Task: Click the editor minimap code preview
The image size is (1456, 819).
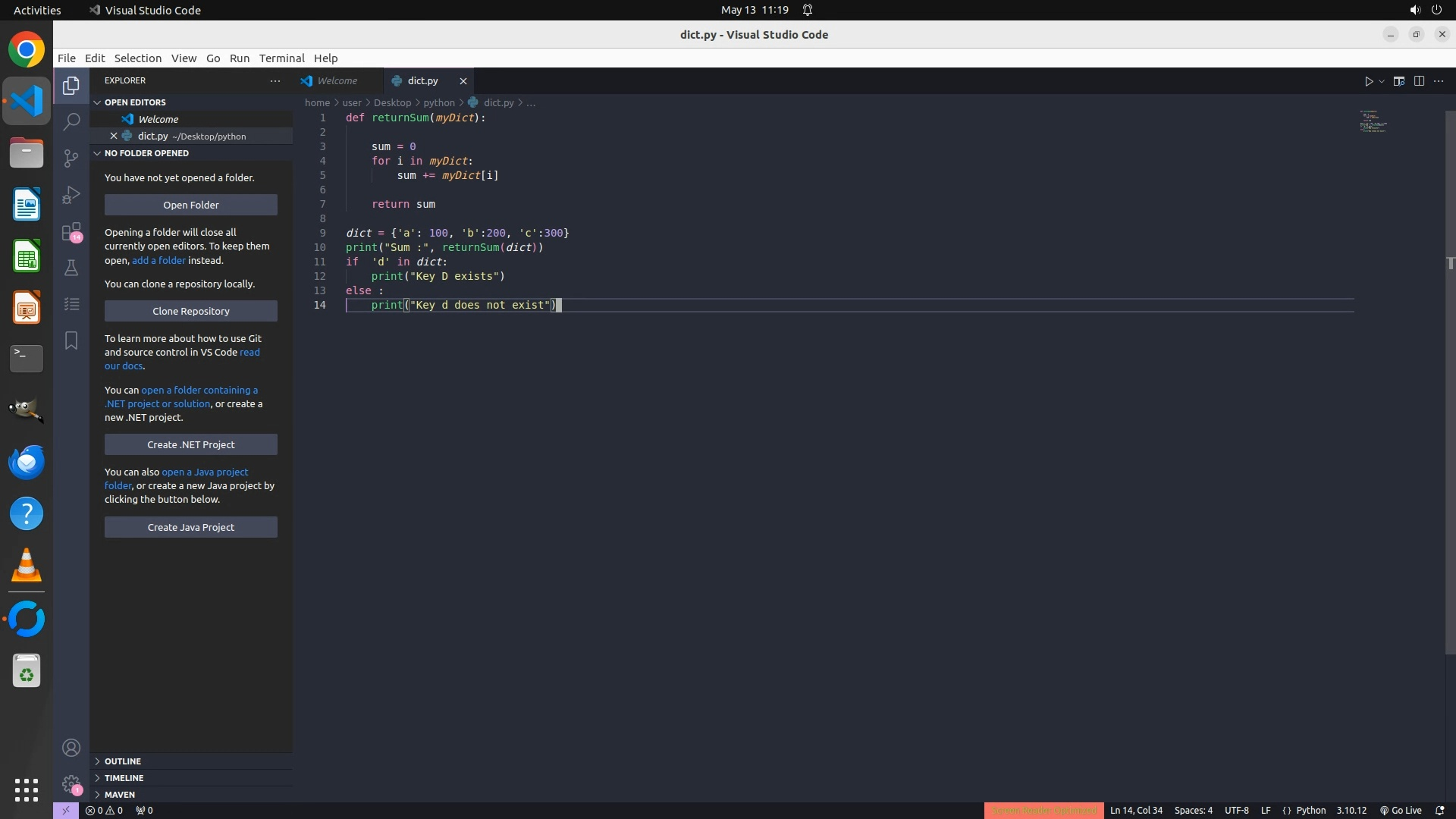Action: tap(1373, 122)
